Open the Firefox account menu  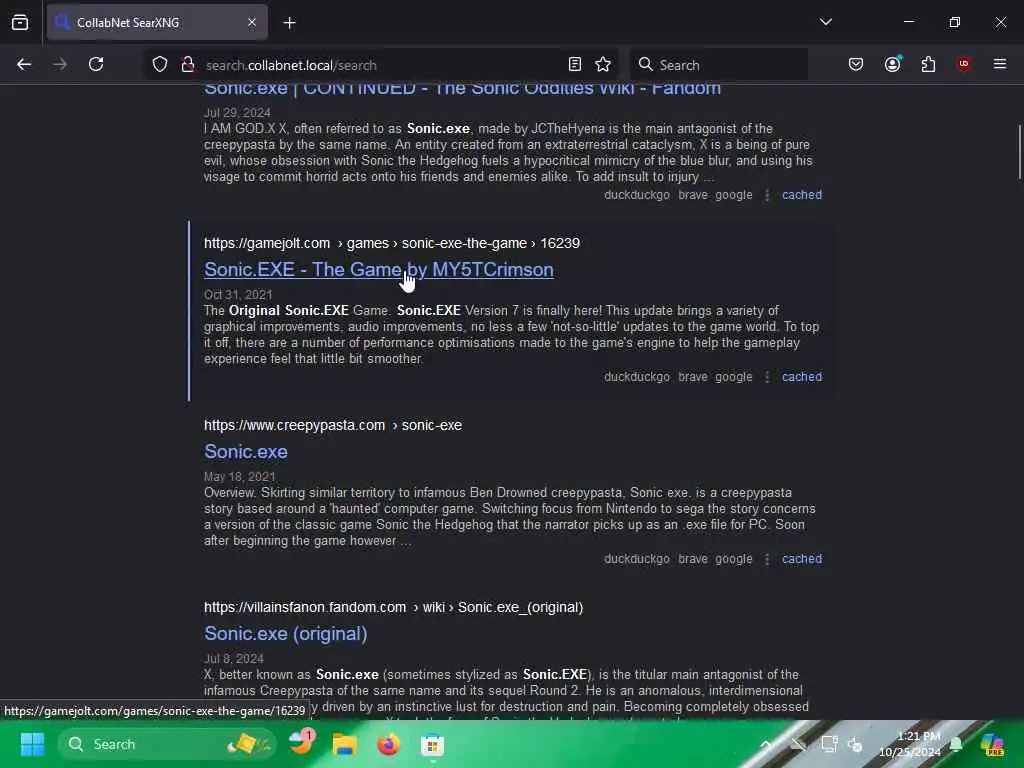893,65
